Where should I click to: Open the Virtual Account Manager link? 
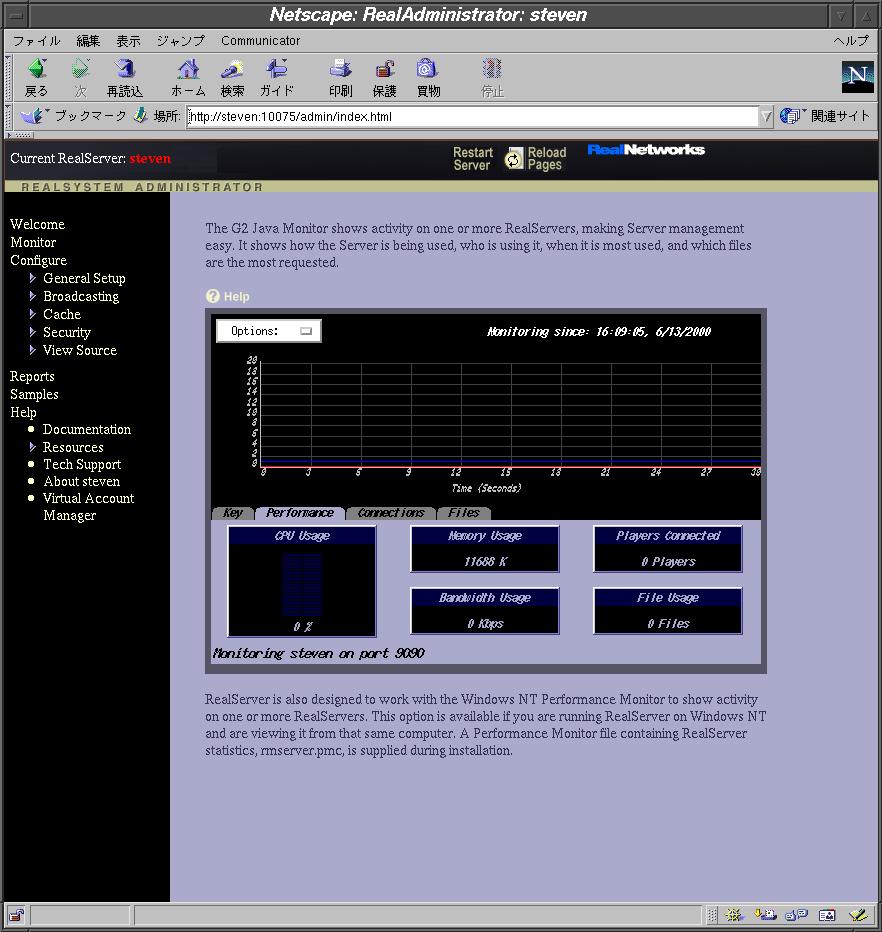point(89,506)
